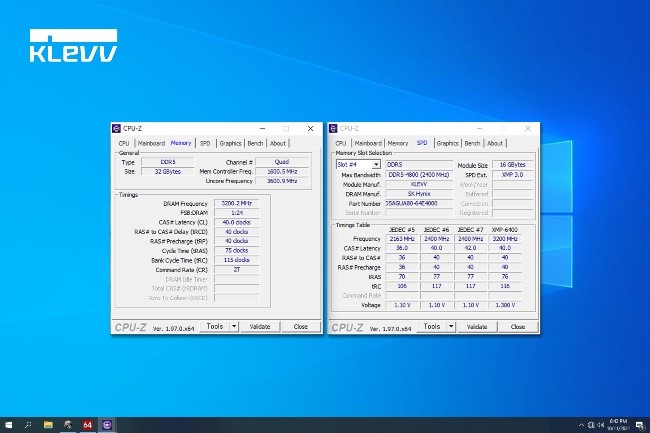This screenshot has width=650, height=433.
Task: Minimize the right CPU-Z SPD window
Action: coord(480,128)
